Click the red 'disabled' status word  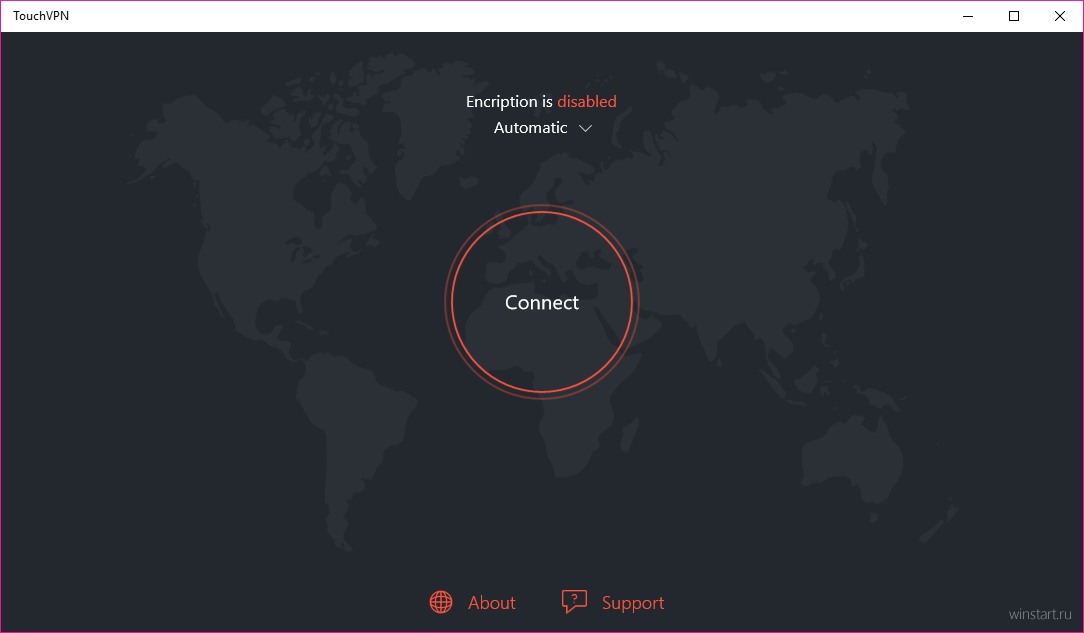click(x=586, y=101)
